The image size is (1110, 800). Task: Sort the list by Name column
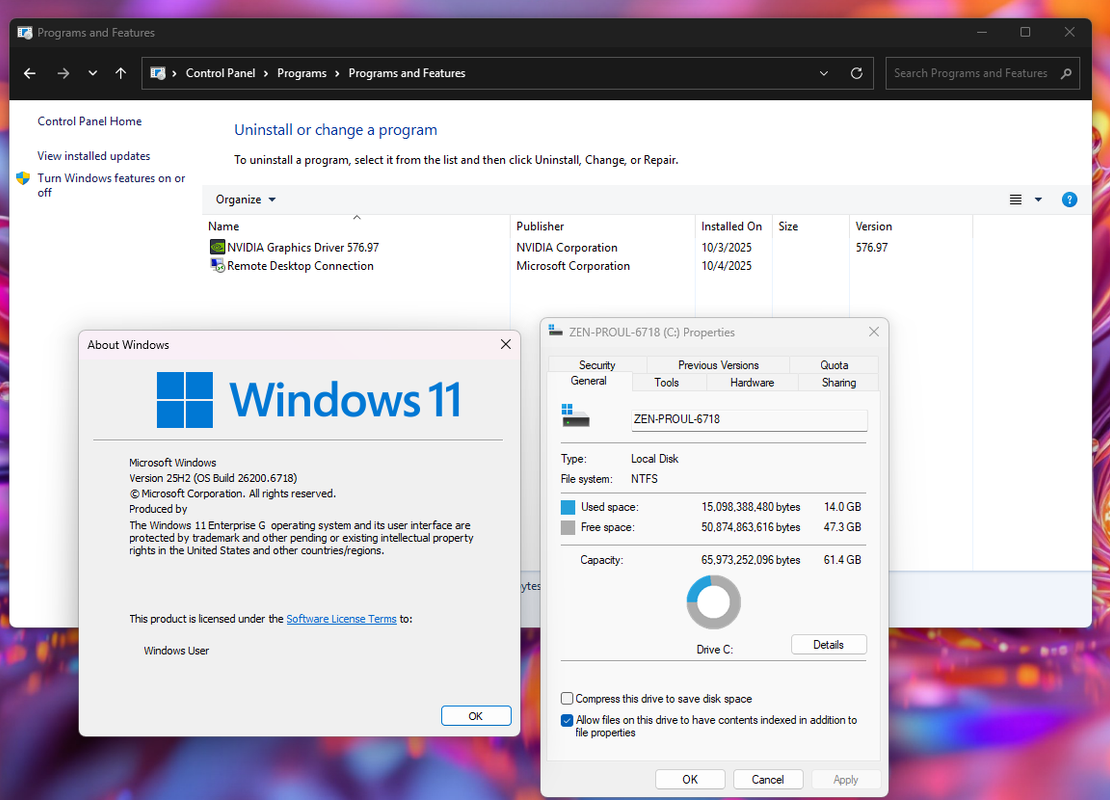tap(357, 226)
